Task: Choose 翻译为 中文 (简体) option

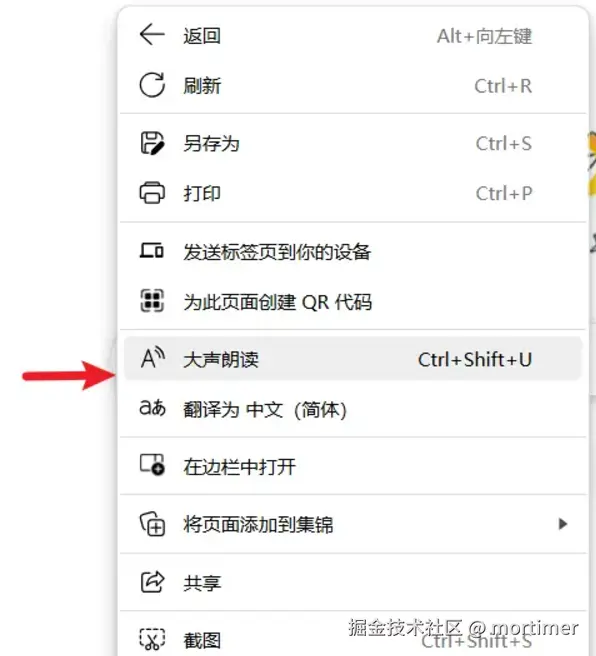Action: click(x=353, y=409)
